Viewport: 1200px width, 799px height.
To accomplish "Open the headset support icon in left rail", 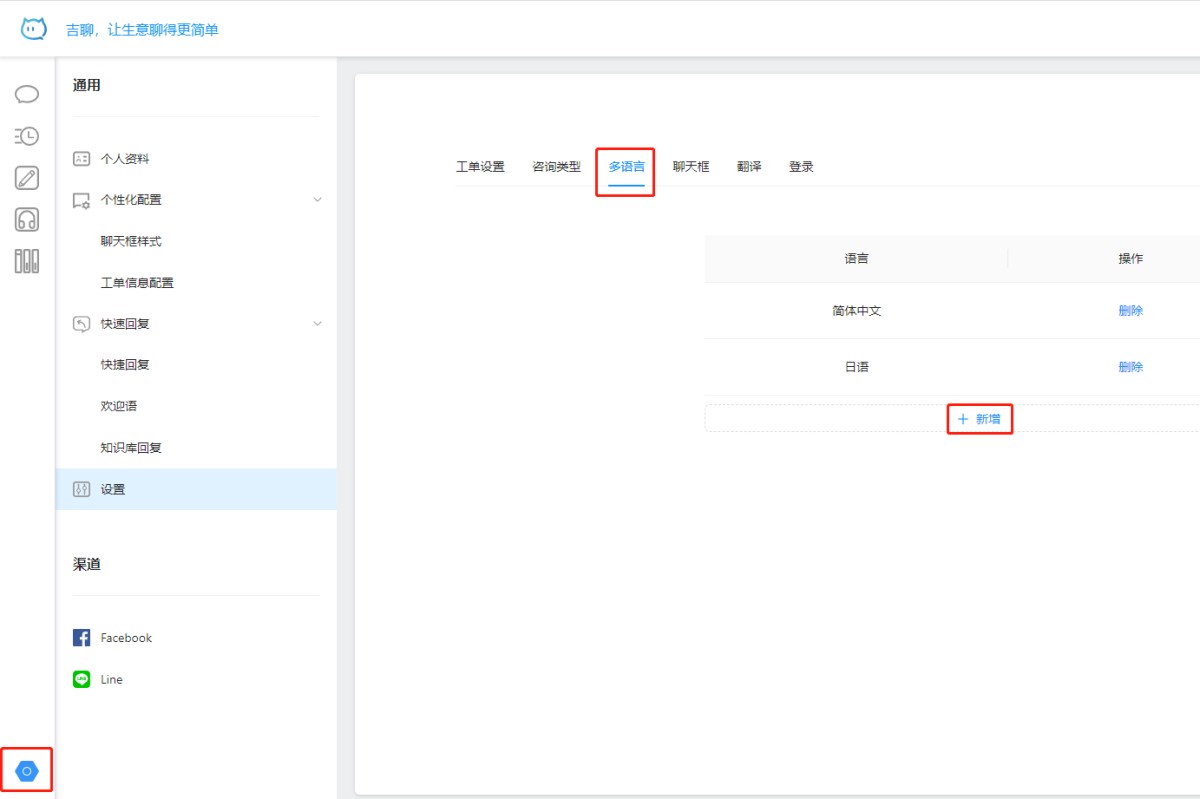I will point(27,220).
